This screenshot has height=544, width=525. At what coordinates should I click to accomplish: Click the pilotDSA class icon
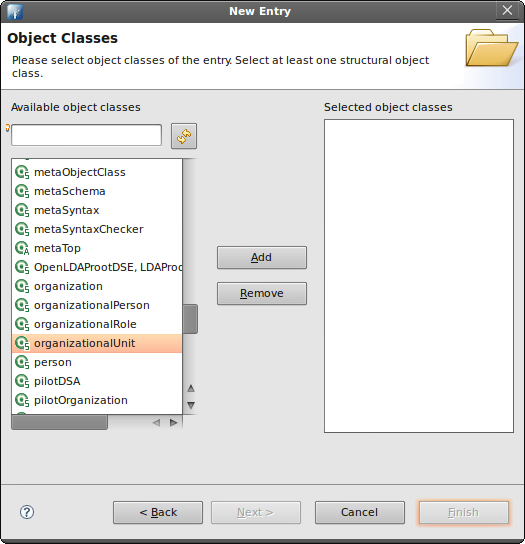(x=22, y=382)
